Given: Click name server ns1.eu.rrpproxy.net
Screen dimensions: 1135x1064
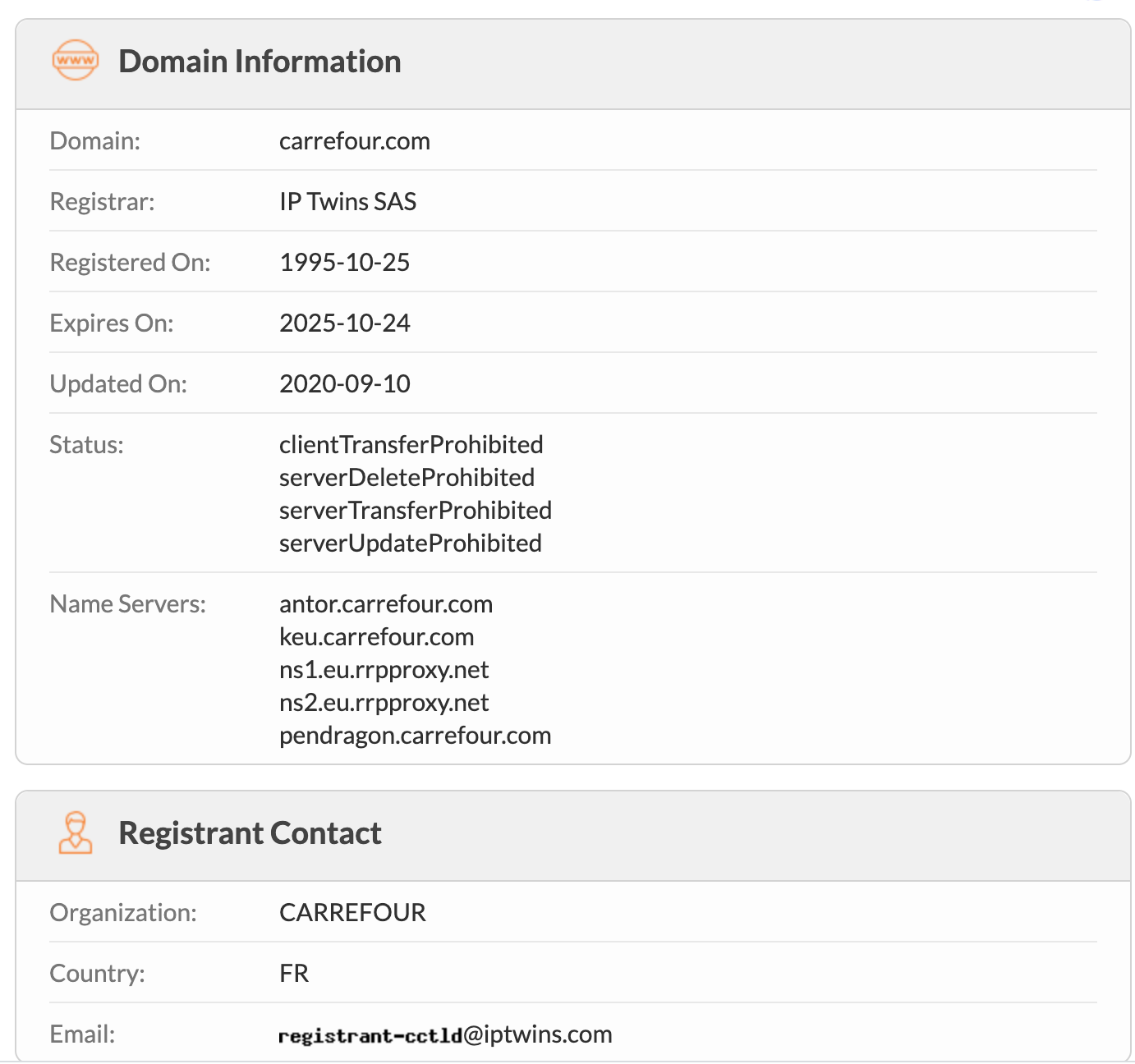Looking at the screenshot, I should [384, 670].
